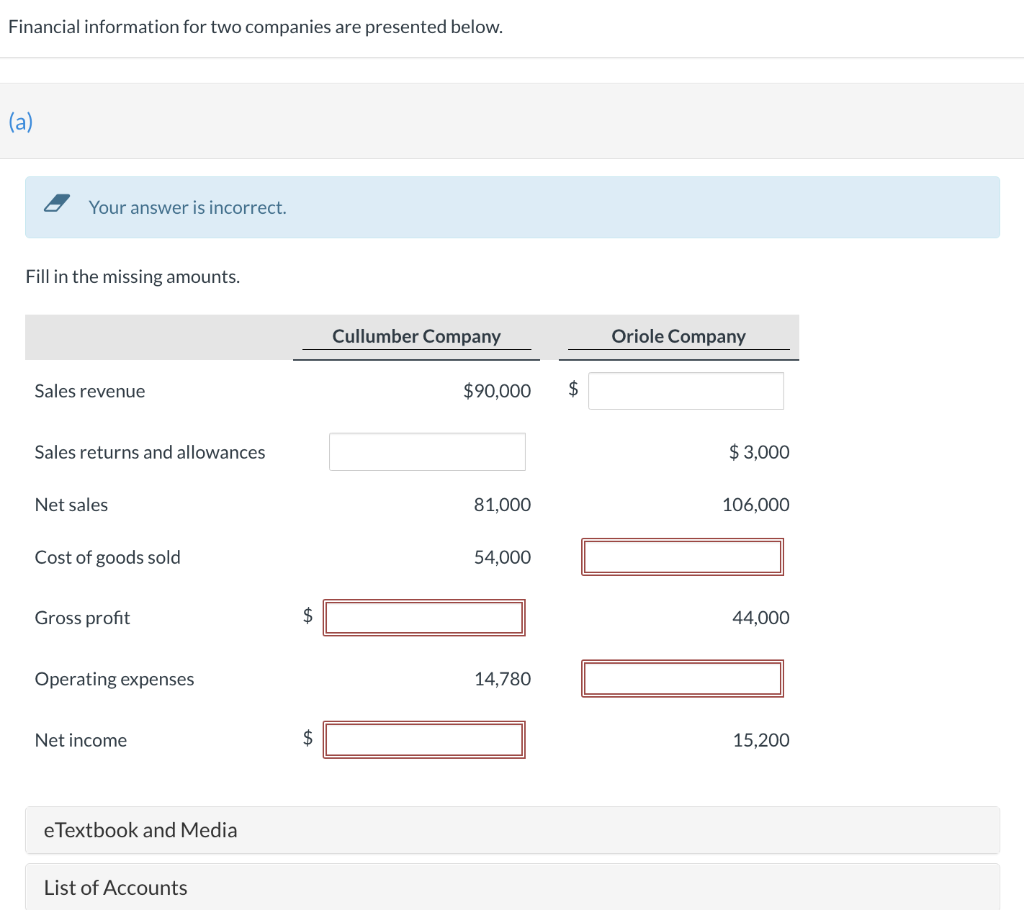Image resolution: width=1024 pixels, height=910 pixels.
Task: Focus Cullumber Company net income input field
Action: click(x=424, y=740)
